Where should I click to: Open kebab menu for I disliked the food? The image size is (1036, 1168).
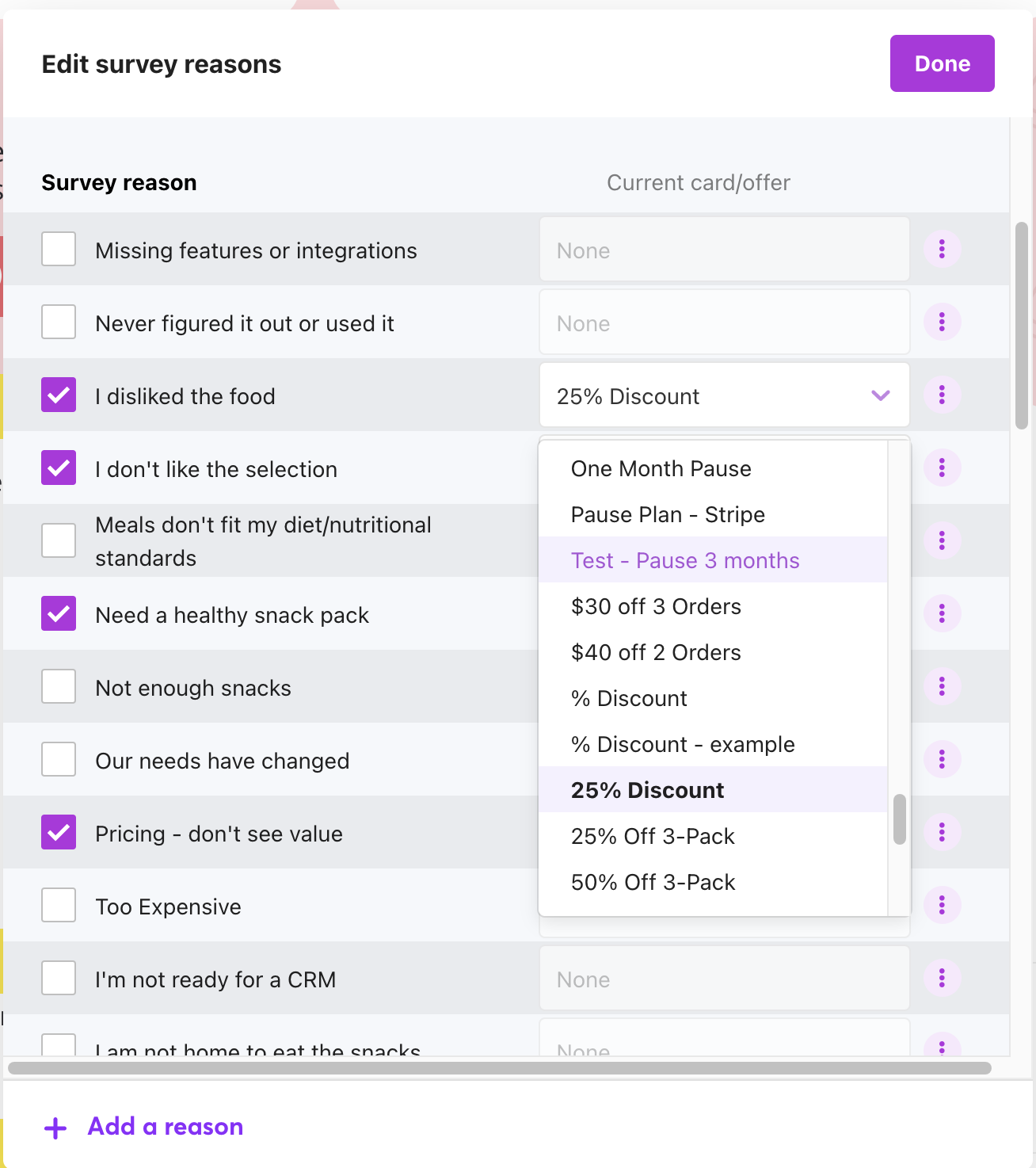point(942,395)
